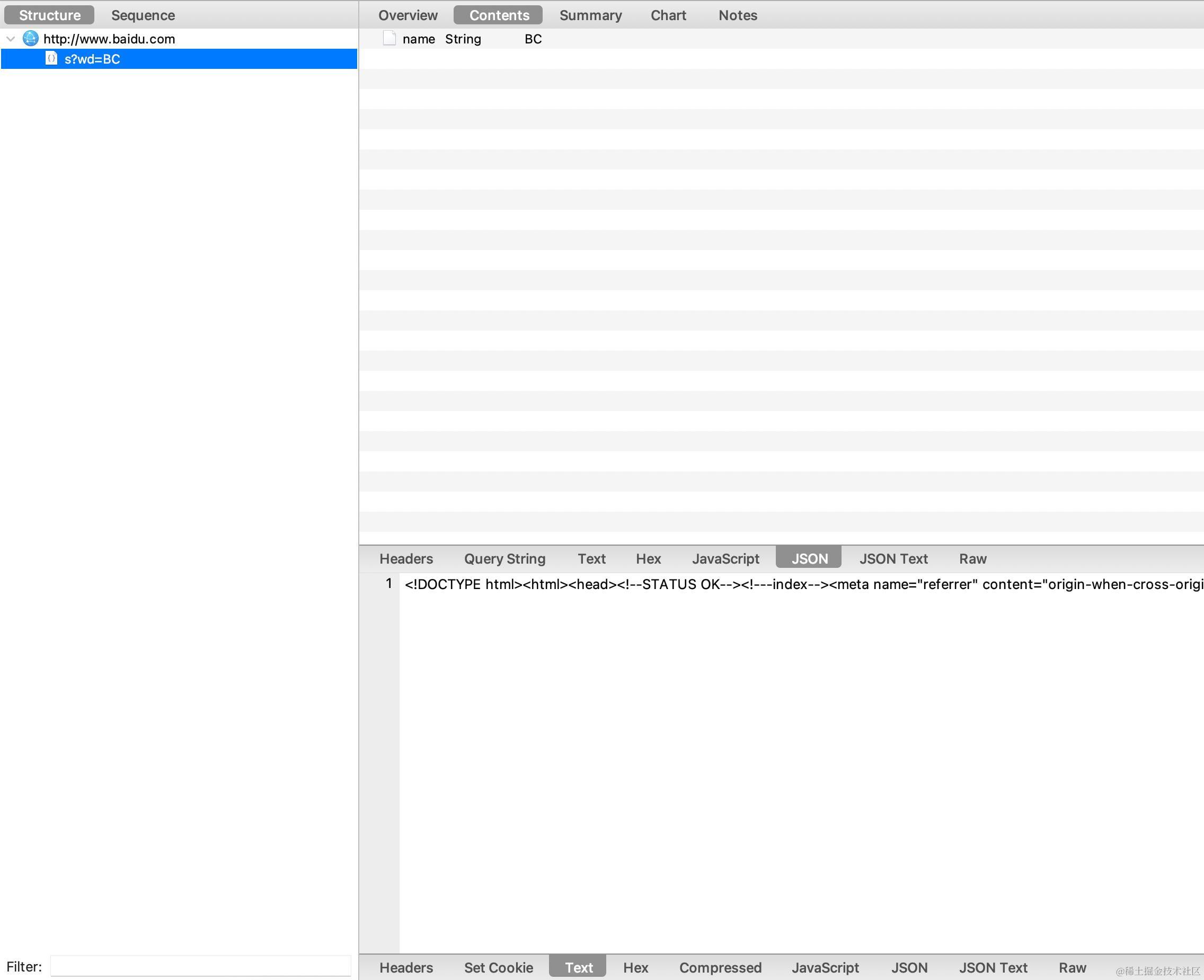Image resolution: width=1204 pixels, height=980 pixels.
Task: Click the JSON file icon for s?wd=BC
Action: click(x=51, y=59)
